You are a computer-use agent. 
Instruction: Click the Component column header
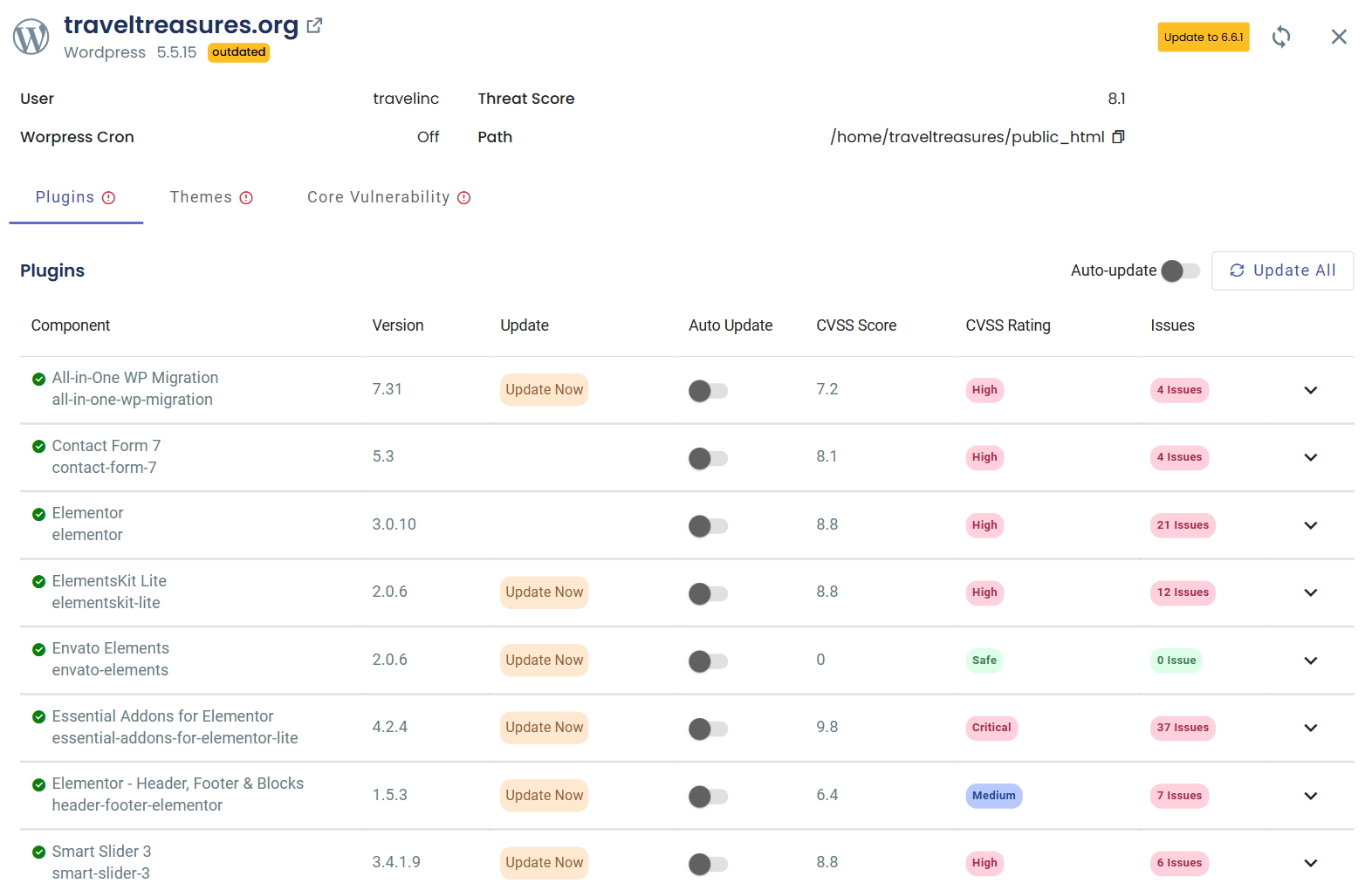point(71,325)
